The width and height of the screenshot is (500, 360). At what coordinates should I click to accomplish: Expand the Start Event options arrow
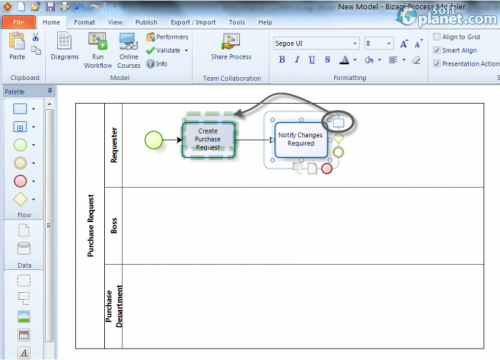[x=33, y=145]
